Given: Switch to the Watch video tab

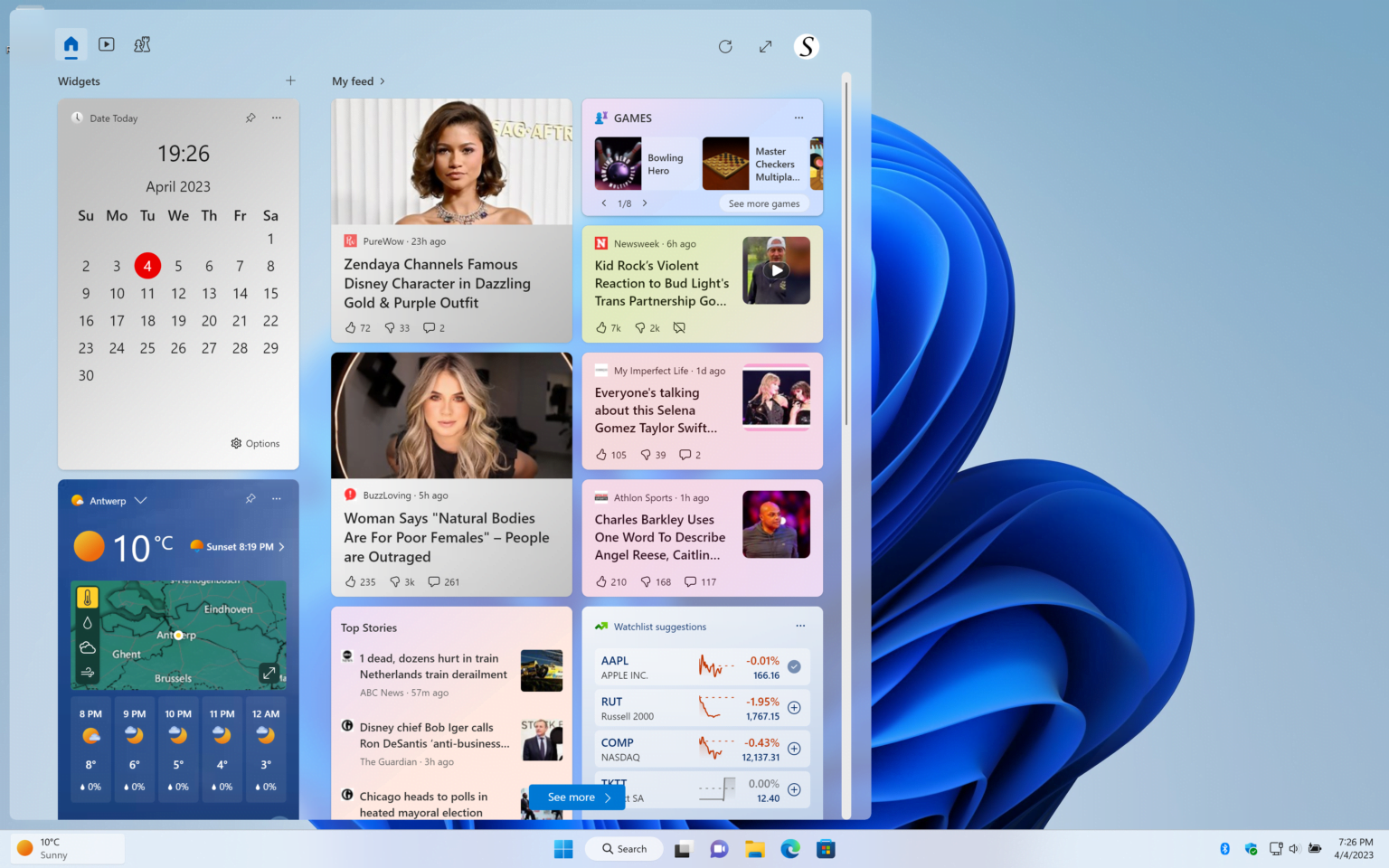Looking at the screenshot, I should click(x=107, y=44).
